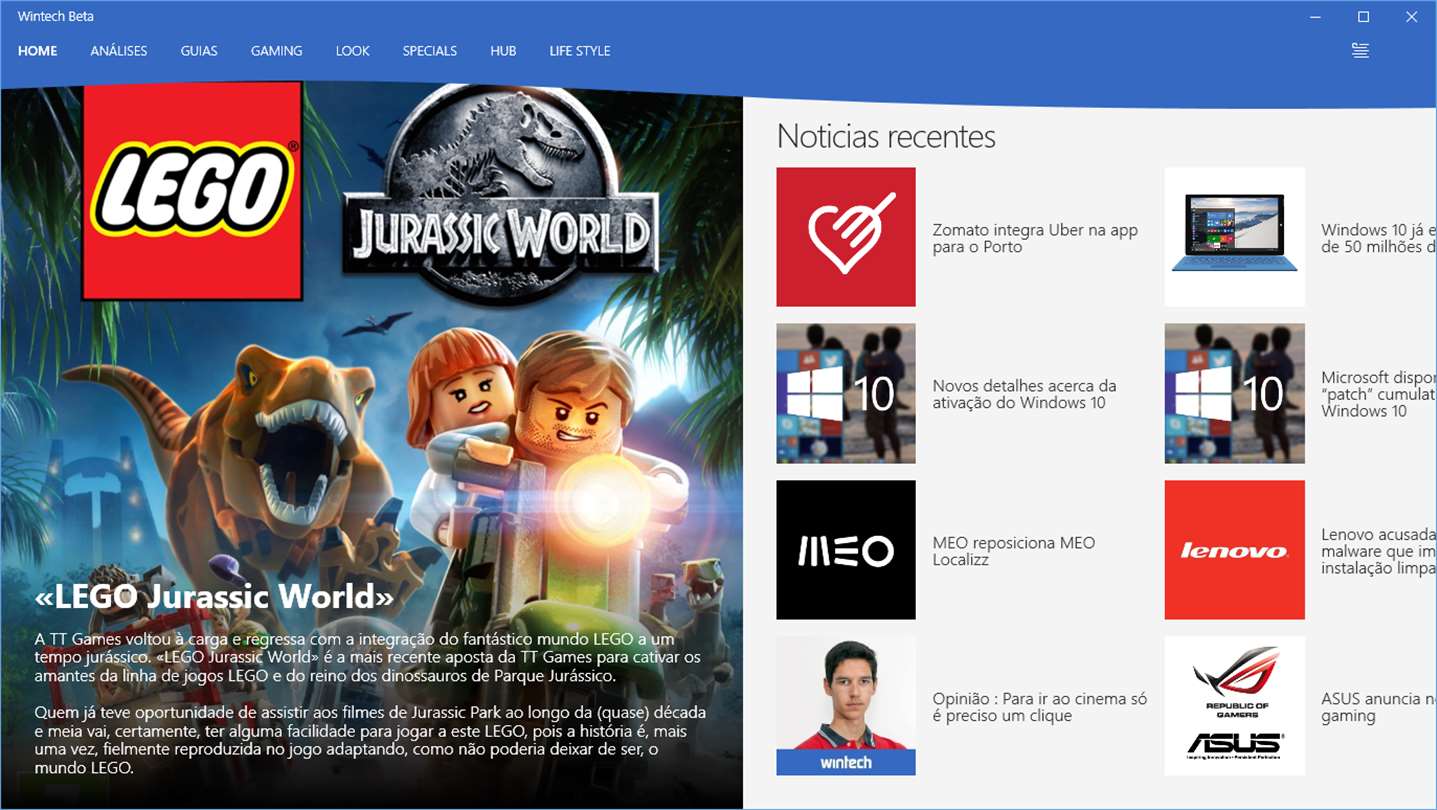Viewport: 1437px width, 810px height.
Task: Open the 'Windows 10 já e' headline
Action: 1378,238
